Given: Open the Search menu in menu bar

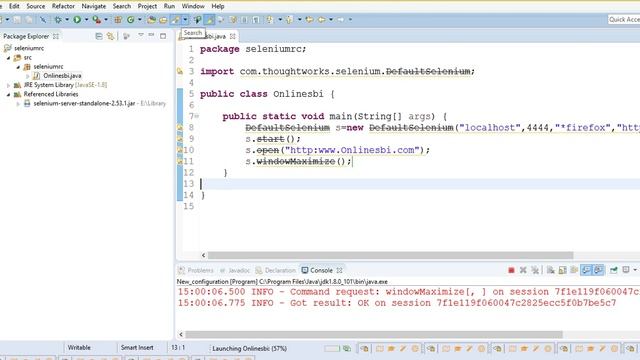Looking at the screenshot, I should (122, 6).
